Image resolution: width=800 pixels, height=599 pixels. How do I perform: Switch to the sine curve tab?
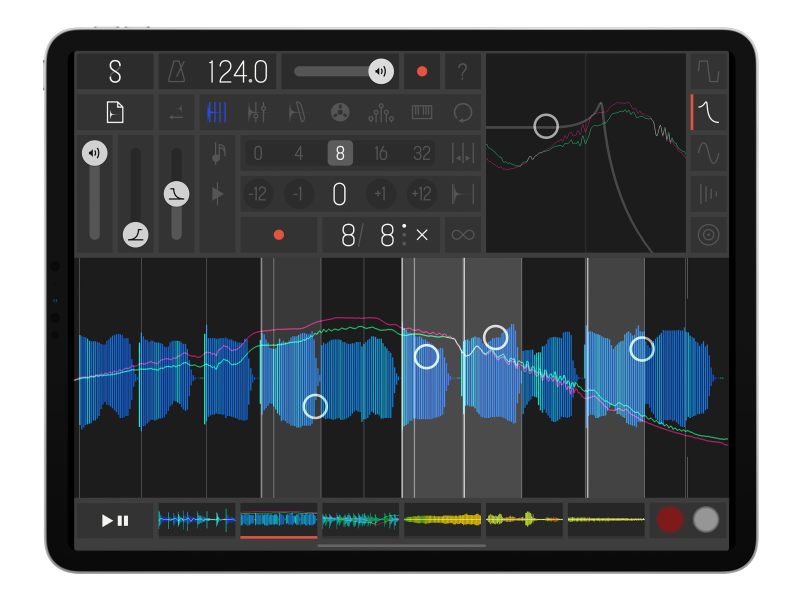tap(708, 152)
